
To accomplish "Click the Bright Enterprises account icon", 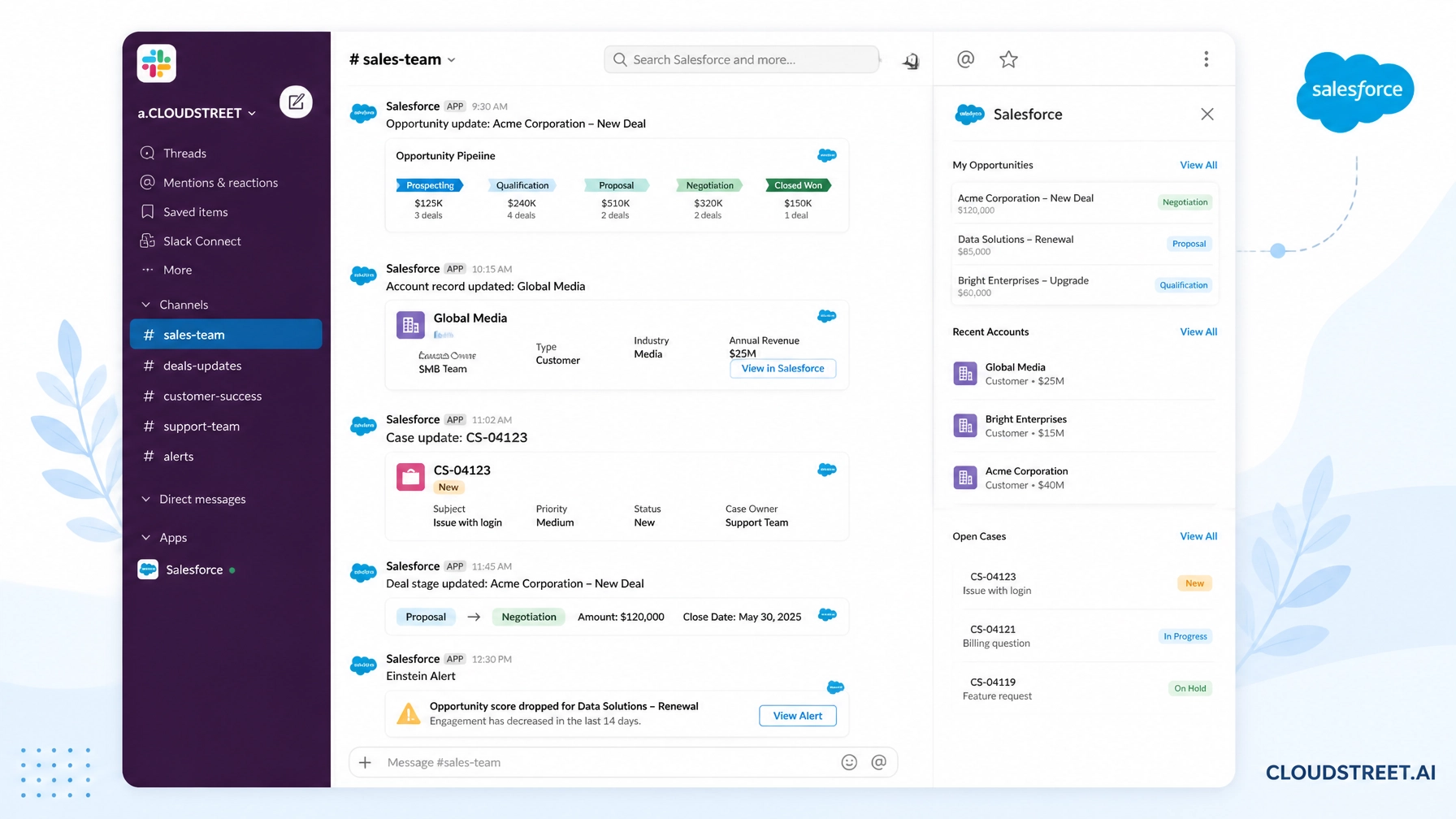I will click(x=965, y=426).
